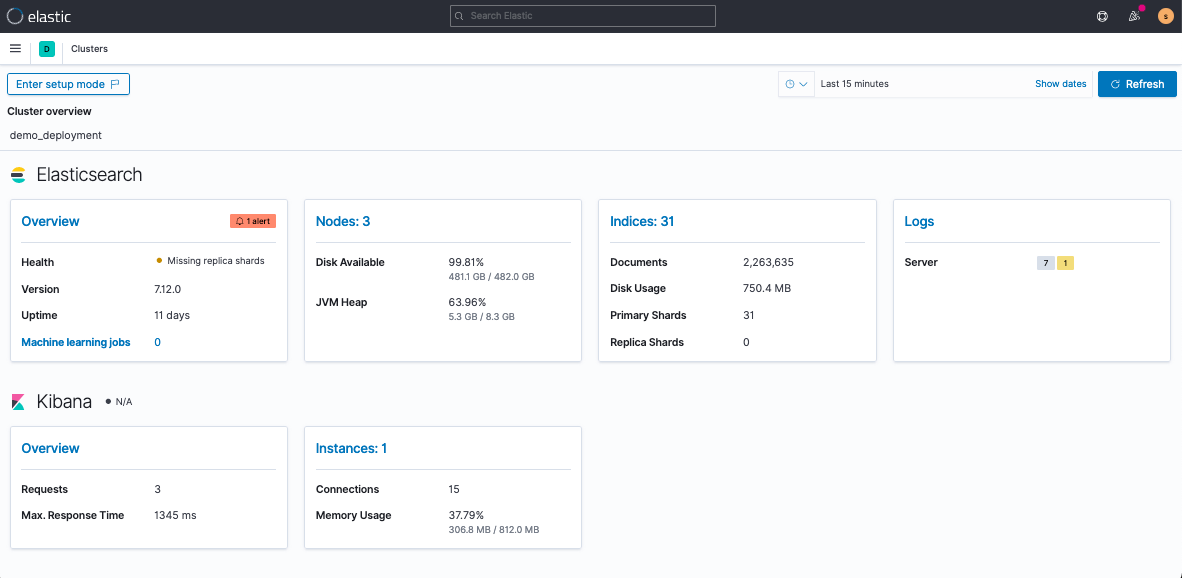Click the 1 alert badge
Viewport: 1182px width, 578px height.
pyautogui.click(x=253, y=222)
